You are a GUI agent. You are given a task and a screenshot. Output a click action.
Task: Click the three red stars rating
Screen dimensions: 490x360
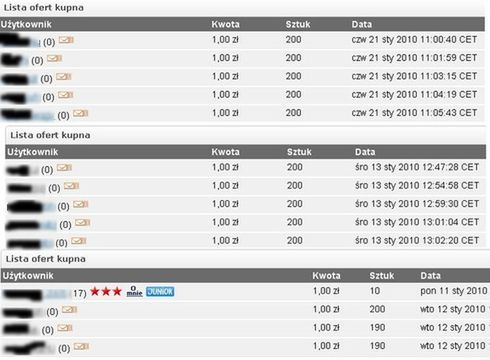106,291
